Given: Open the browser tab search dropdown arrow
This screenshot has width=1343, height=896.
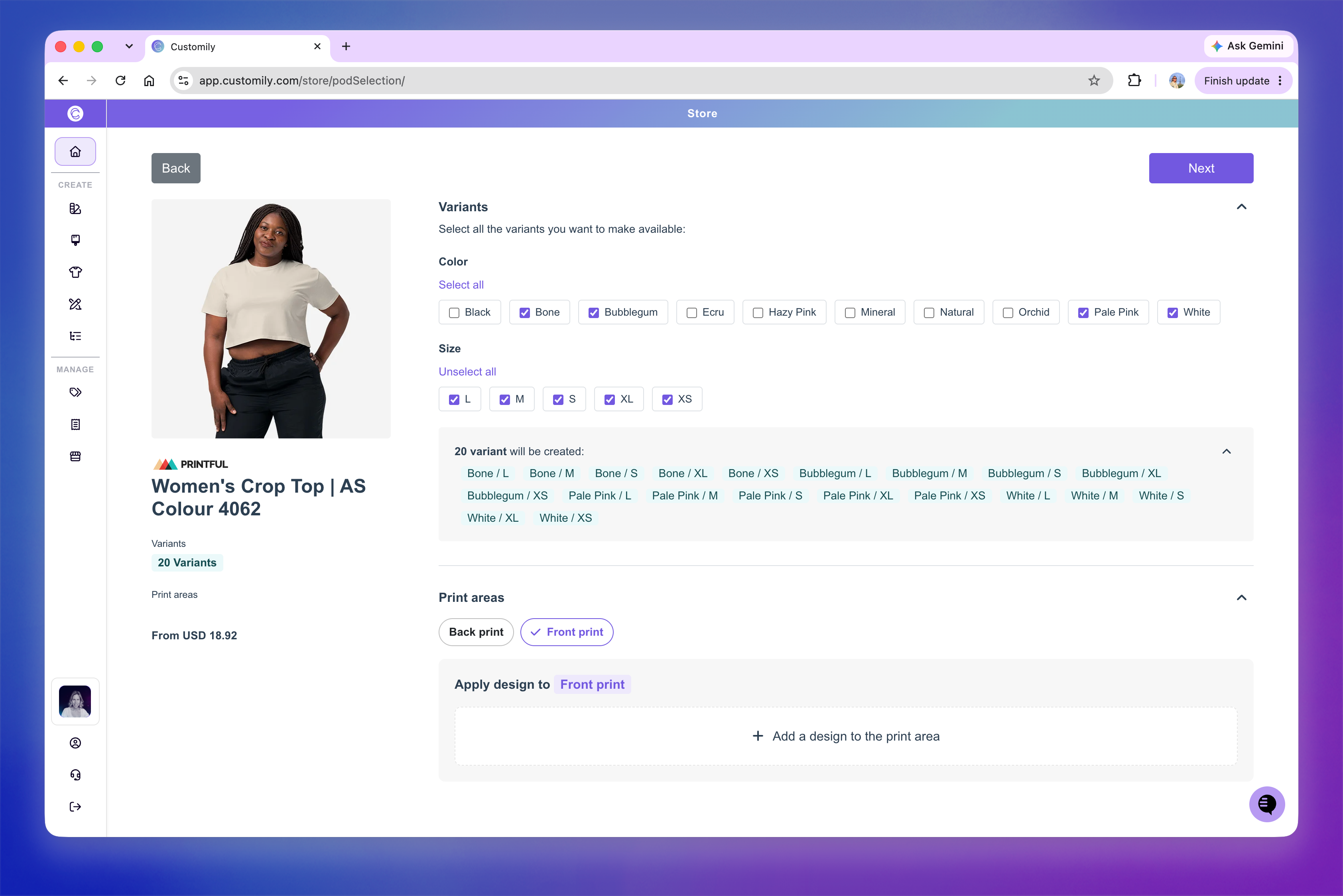Looking at the screenshot, I should (x=129, y=46).
